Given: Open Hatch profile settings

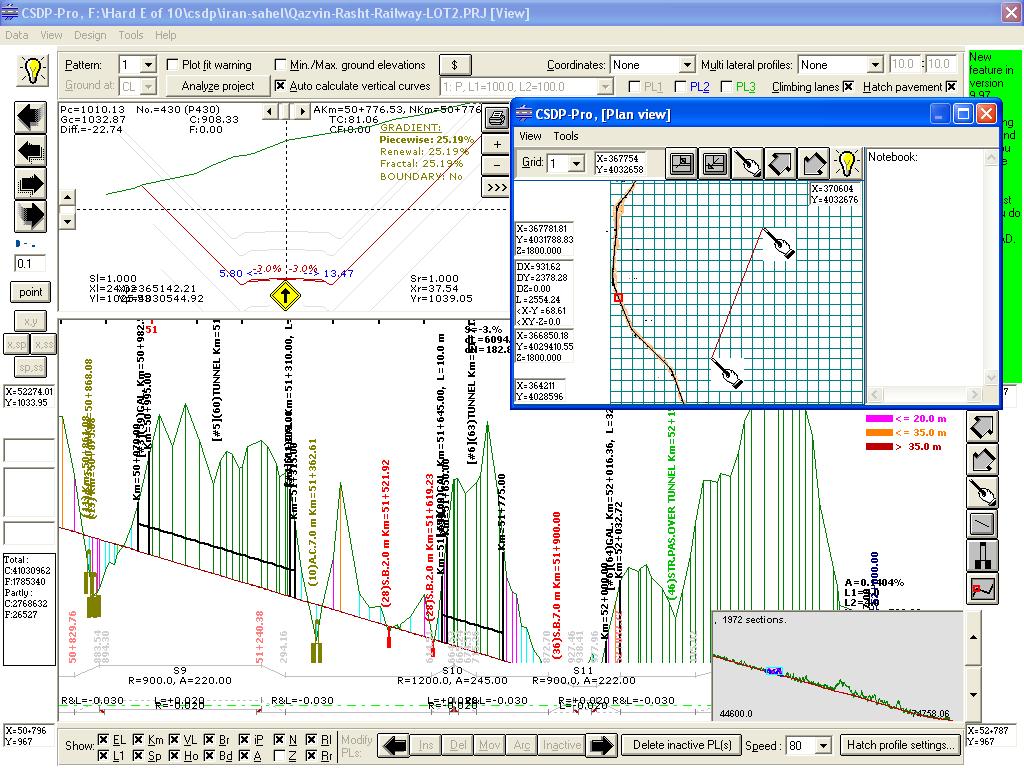Looking at the screenshot, I should [x=900, y=745].
